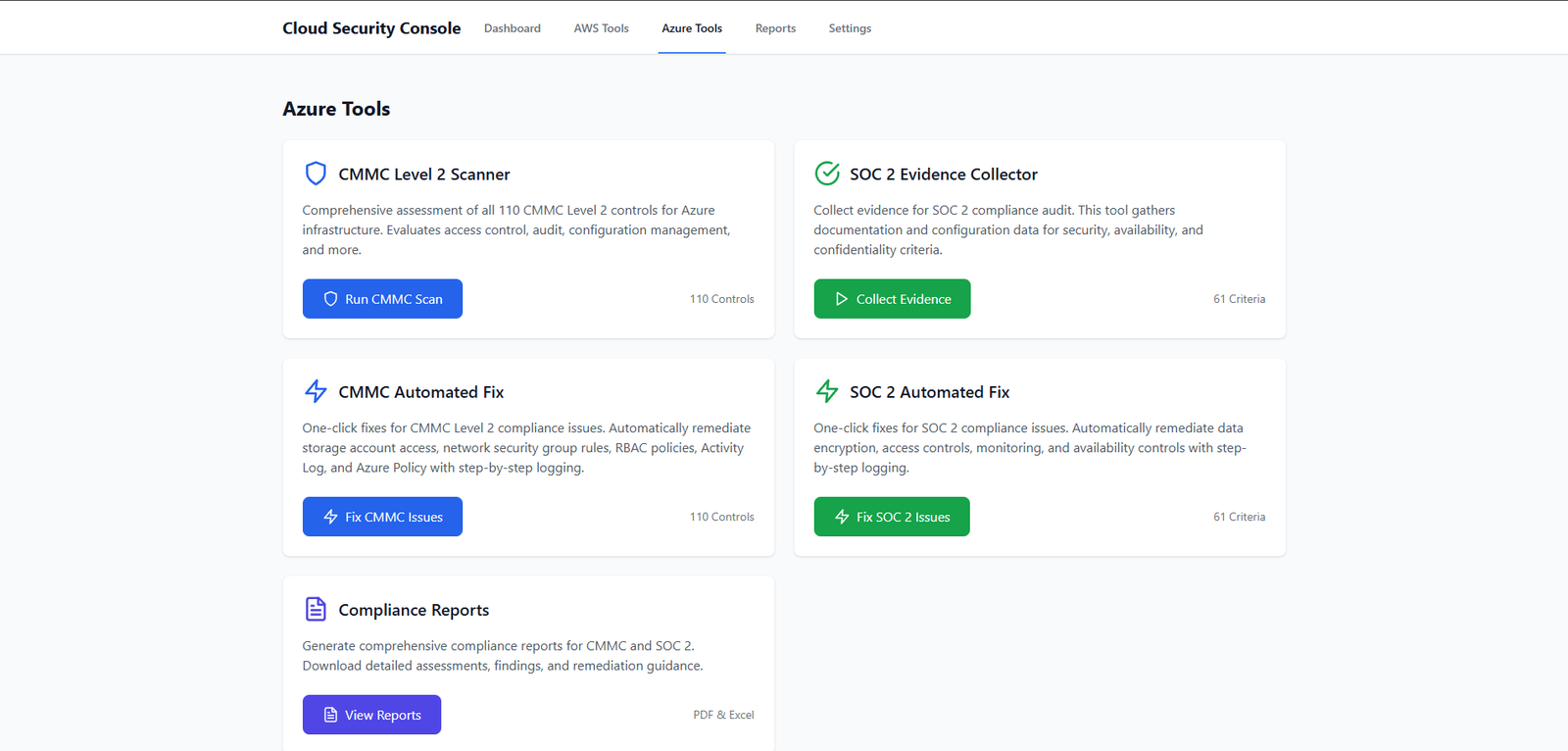Start Collect Evidence for SOC 2

892,299
